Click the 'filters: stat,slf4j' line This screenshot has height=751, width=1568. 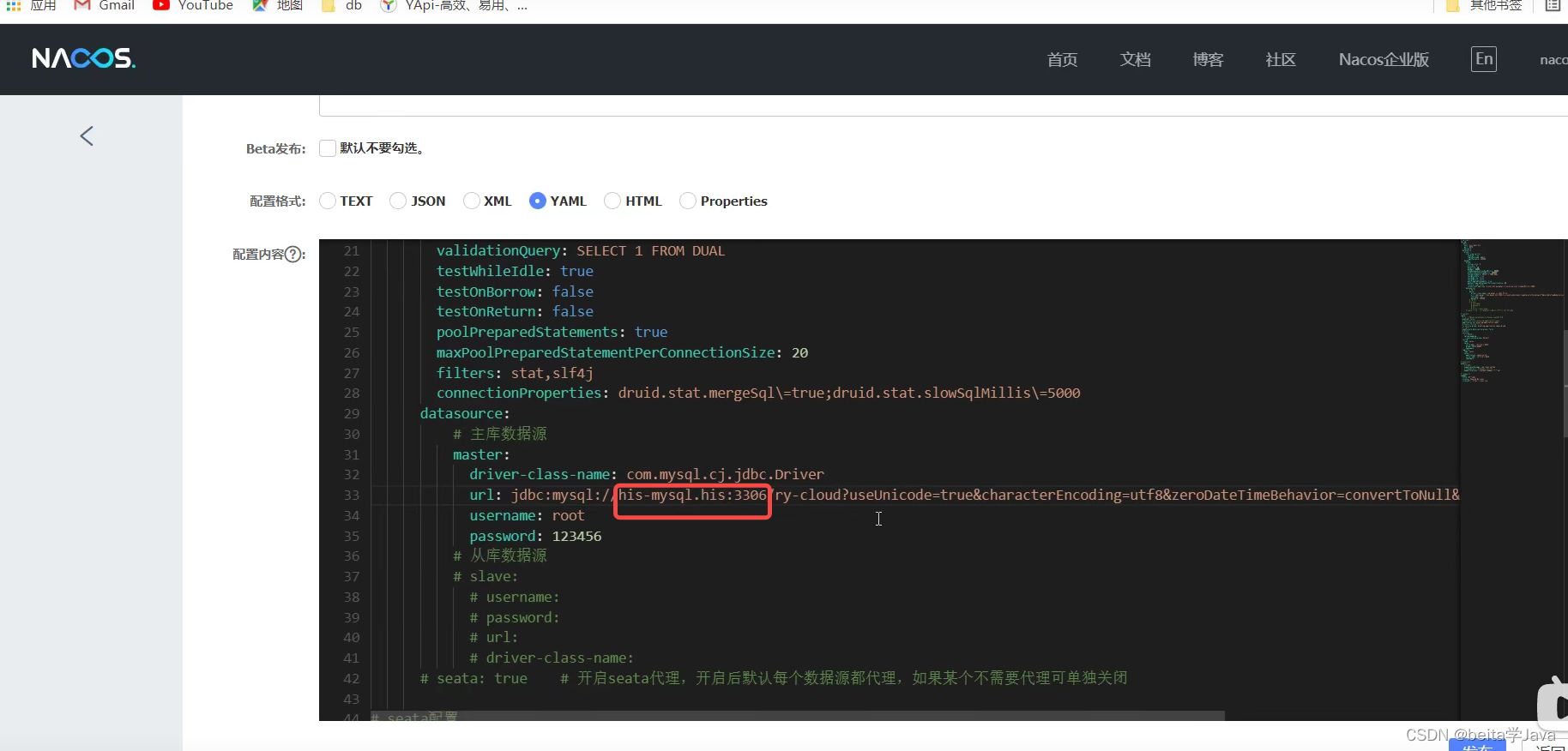coord(515,373)
